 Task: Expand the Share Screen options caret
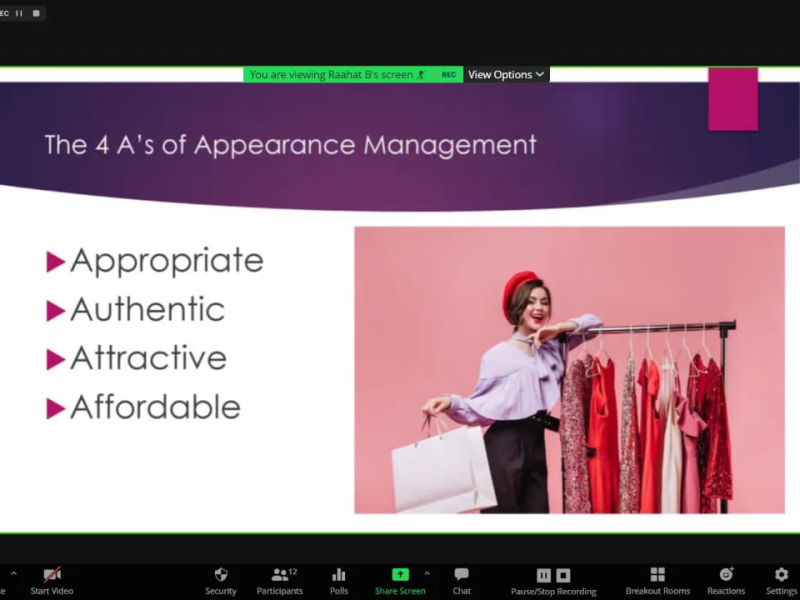pyautogui.click(x=427, y=573)
